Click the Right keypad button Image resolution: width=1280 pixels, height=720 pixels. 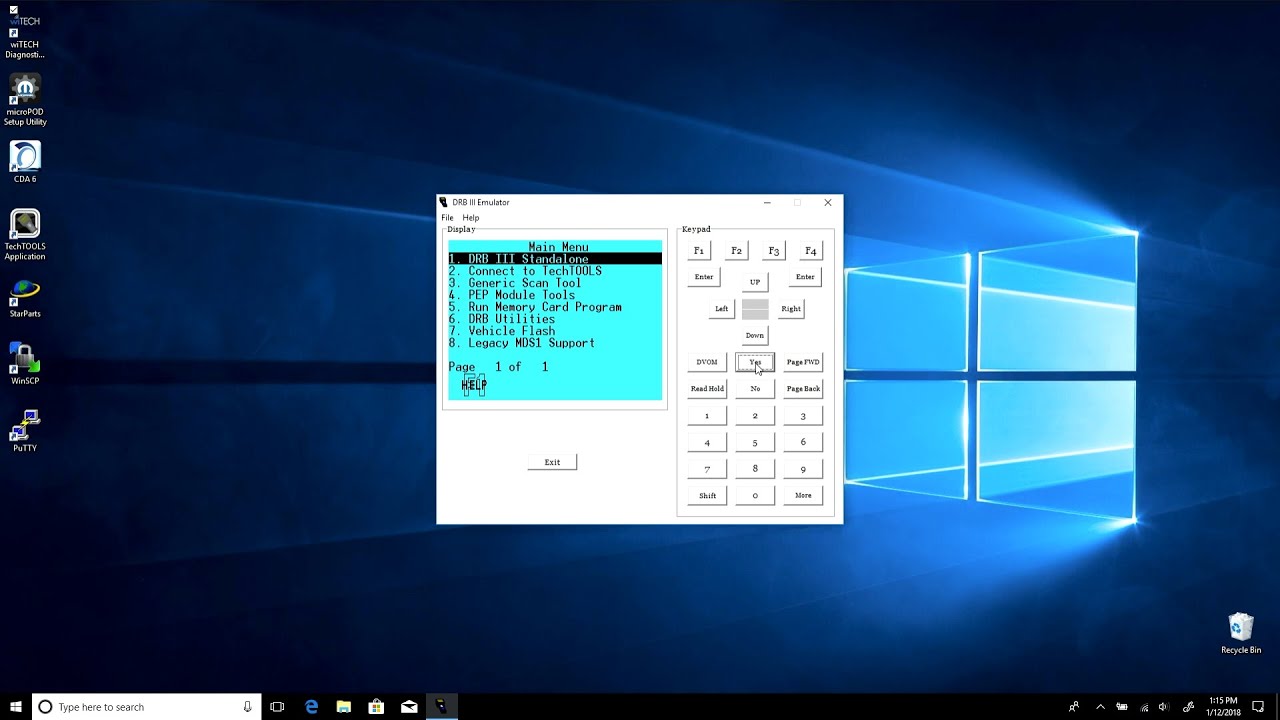(791, 309)
